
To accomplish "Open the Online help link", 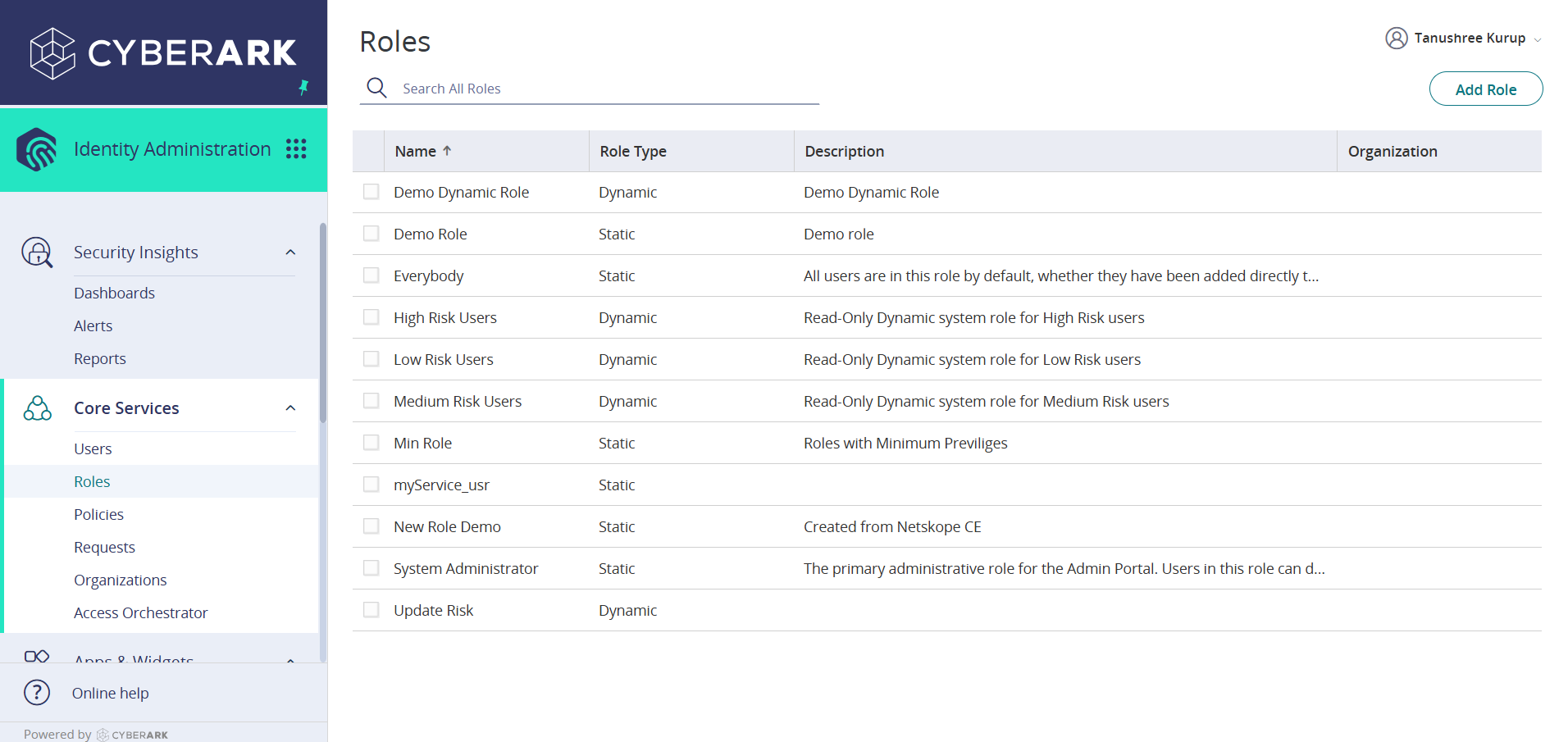I will click(x=111, y=693).
